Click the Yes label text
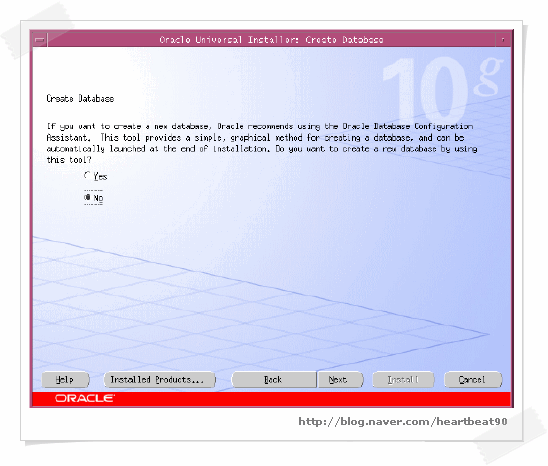Screen dimensions: 548x466 point(100,177)
